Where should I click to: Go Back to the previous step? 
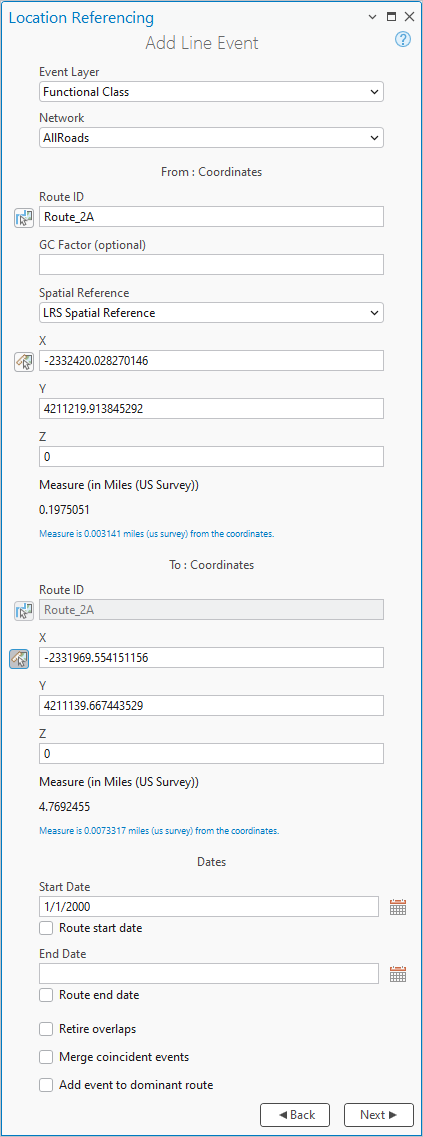[295, 1115]
